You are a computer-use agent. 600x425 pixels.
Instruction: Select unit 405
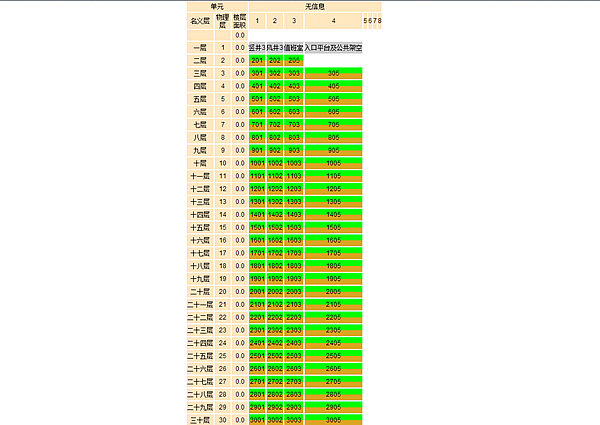333,86
